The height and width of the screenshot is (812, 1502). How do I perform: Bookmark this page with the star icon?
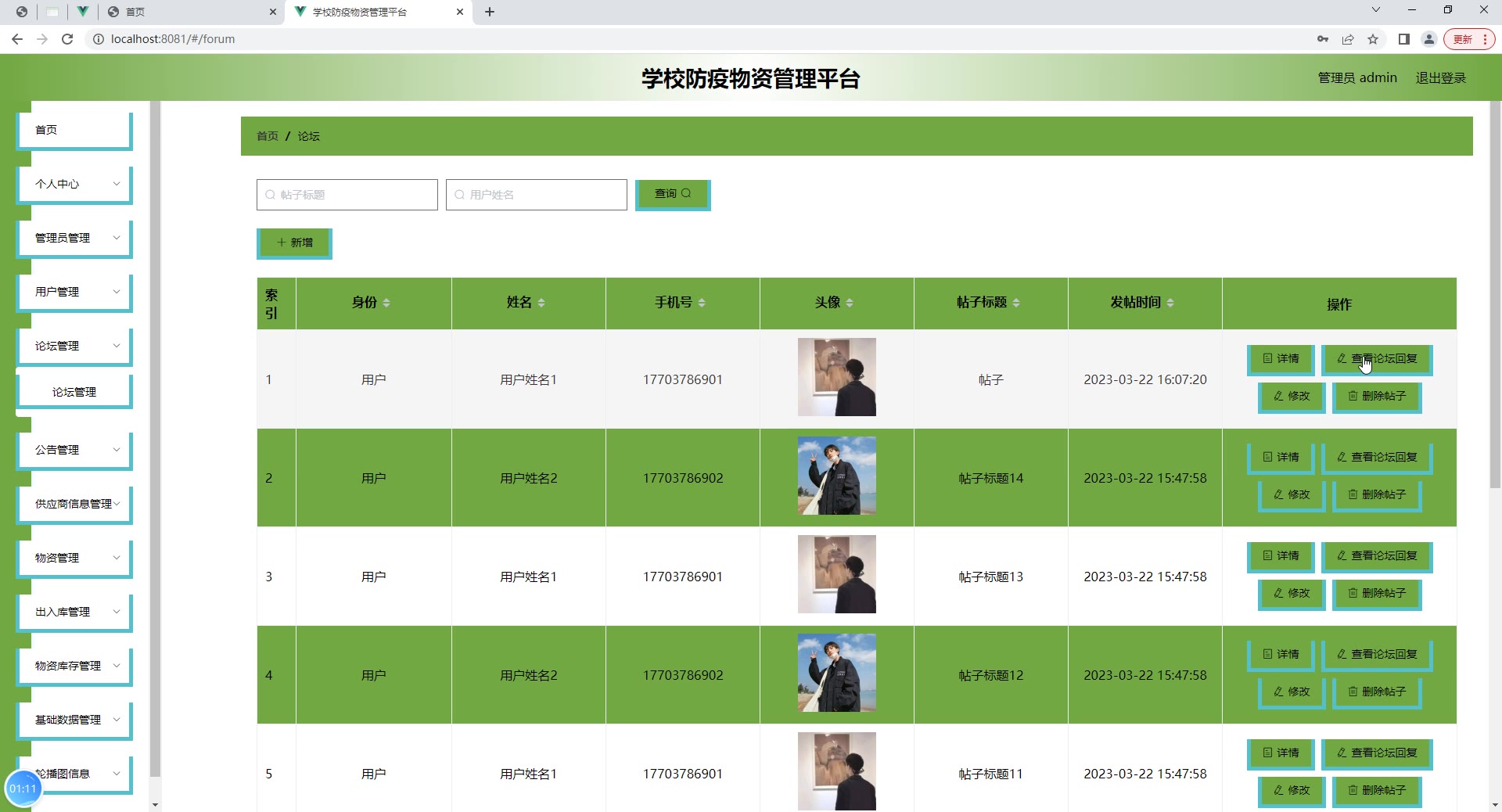[1373, 39]
